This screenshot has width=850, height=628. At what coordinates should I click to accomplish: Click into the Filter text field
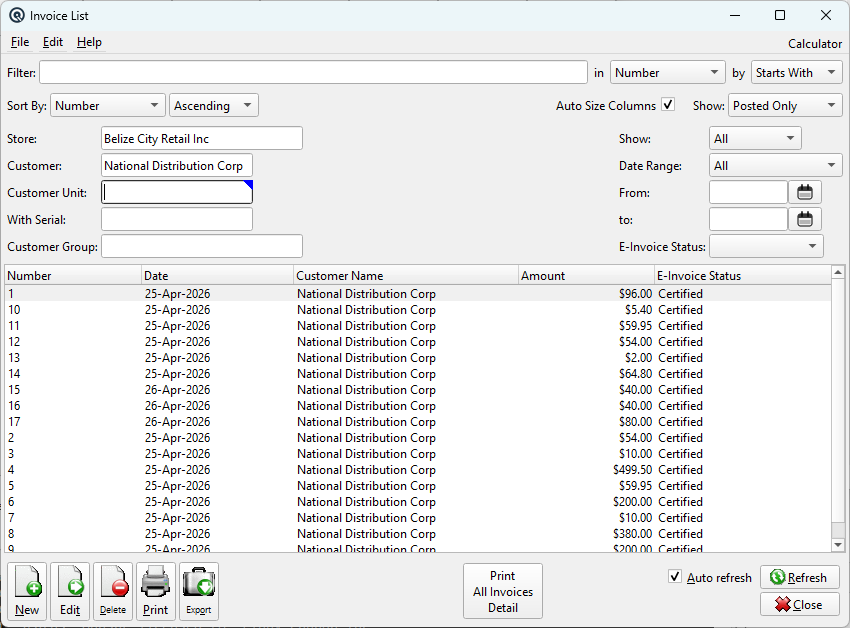click(313, 73)
